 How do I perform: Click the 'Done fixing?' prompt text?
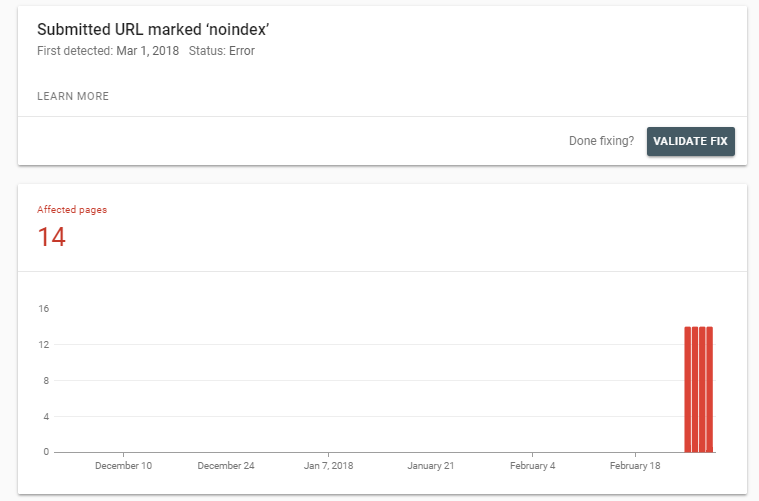click(601, 141)
